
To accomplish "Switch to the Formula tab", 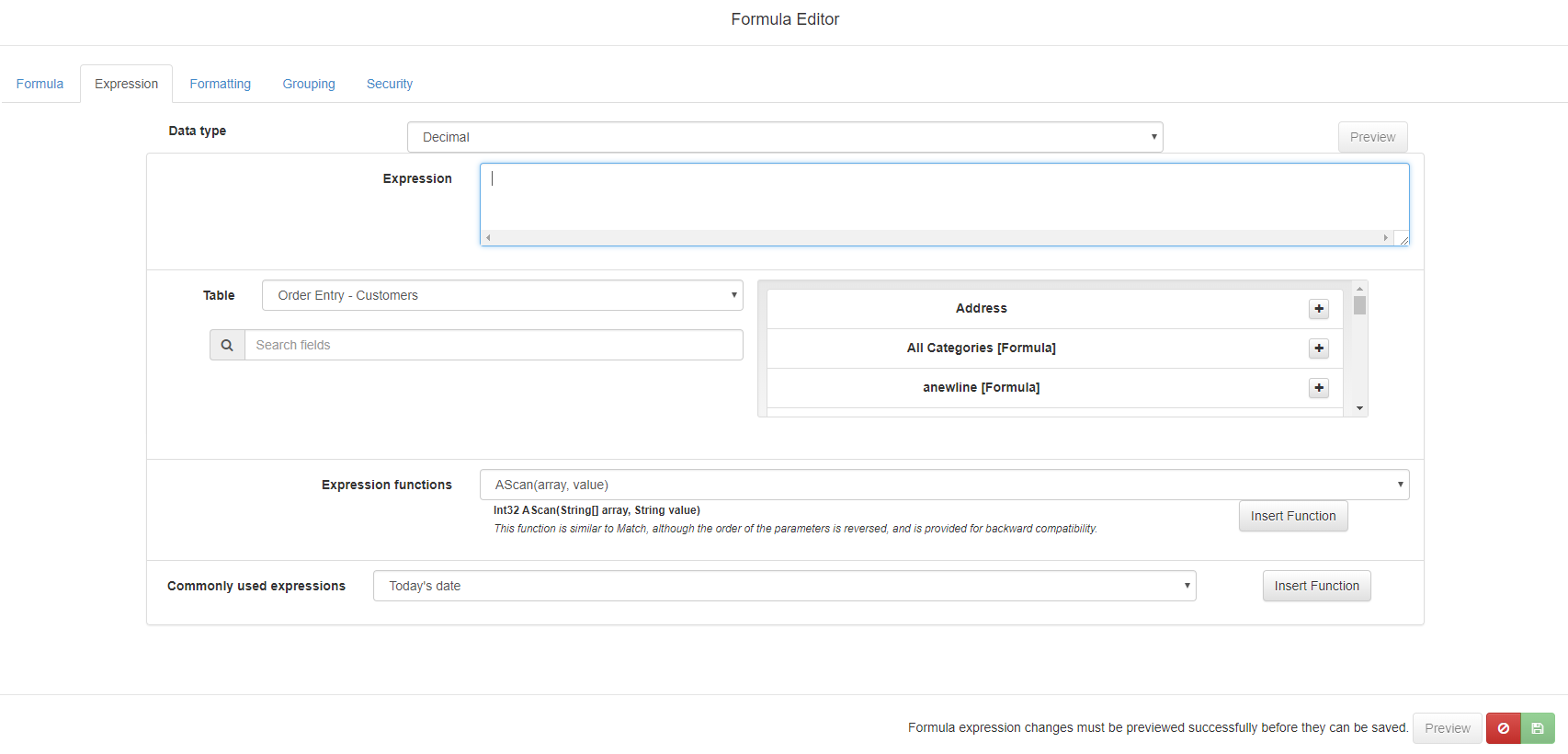I will click(x=40, y=84).
